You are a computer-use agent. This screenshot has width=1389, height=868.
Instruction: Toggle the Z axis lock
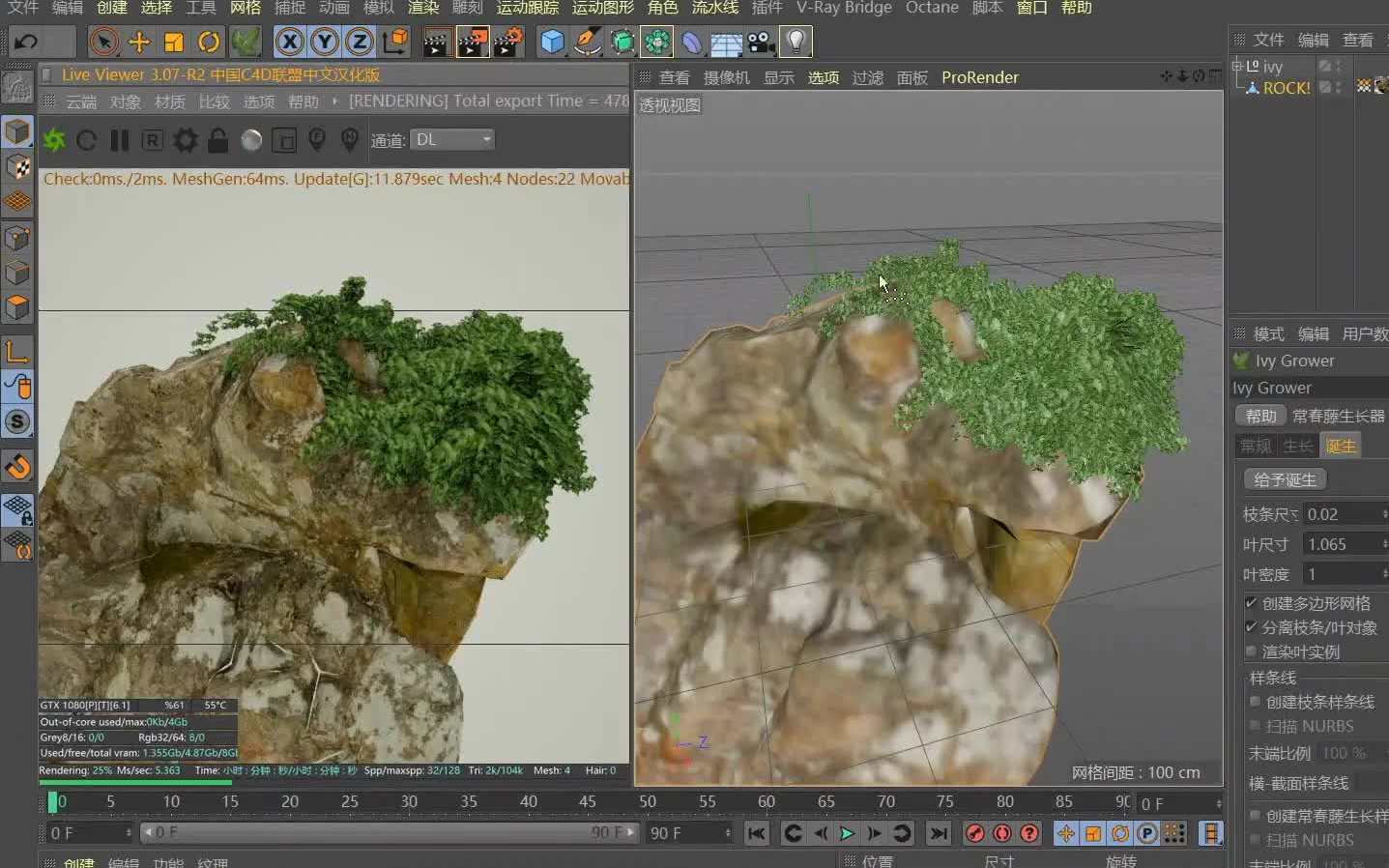point(360,42)
